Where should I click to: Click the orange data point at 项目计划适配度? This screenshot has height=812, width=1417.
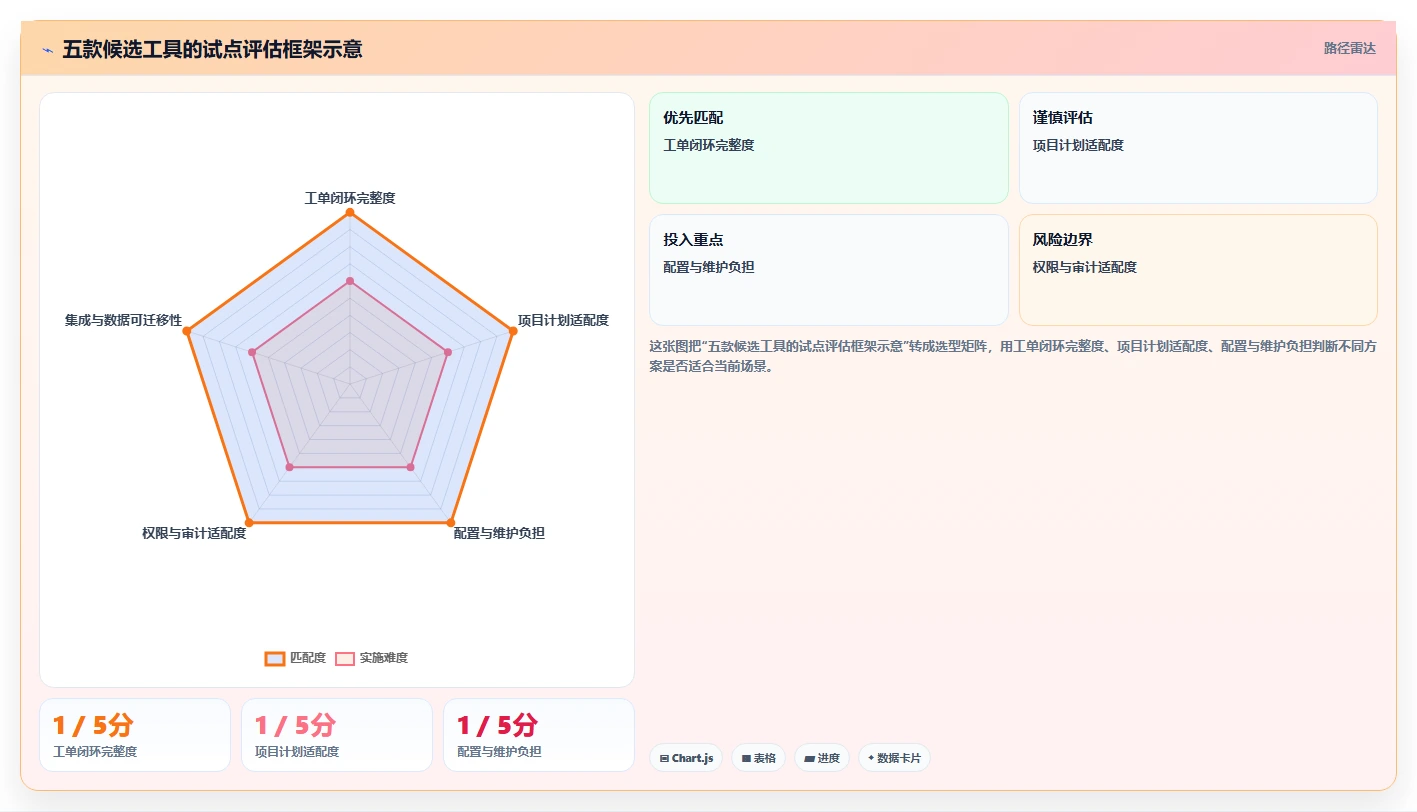[x=512, y=330]
